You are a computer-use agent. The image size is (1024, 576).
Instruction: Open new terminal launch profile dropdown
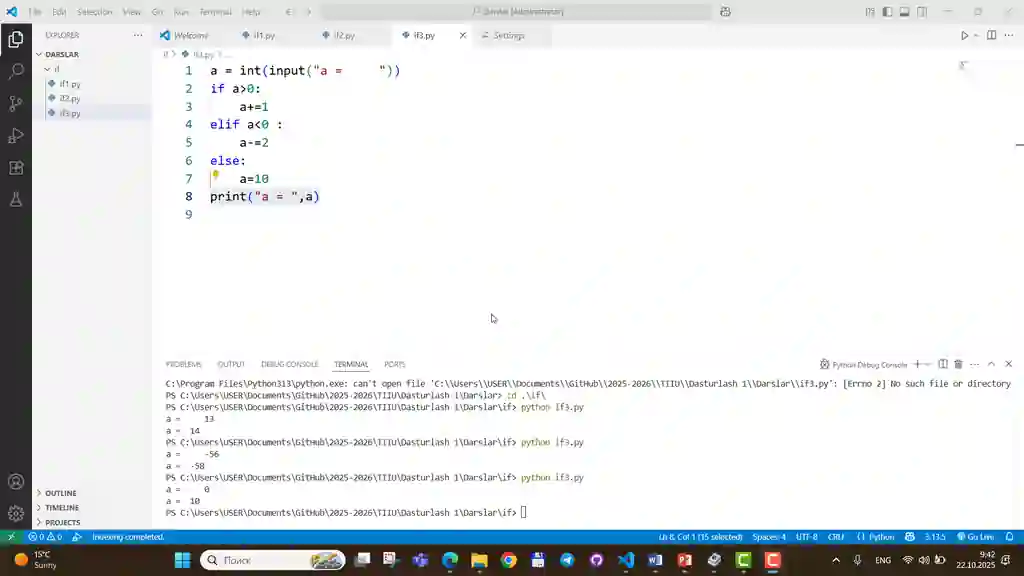point(928,364)
